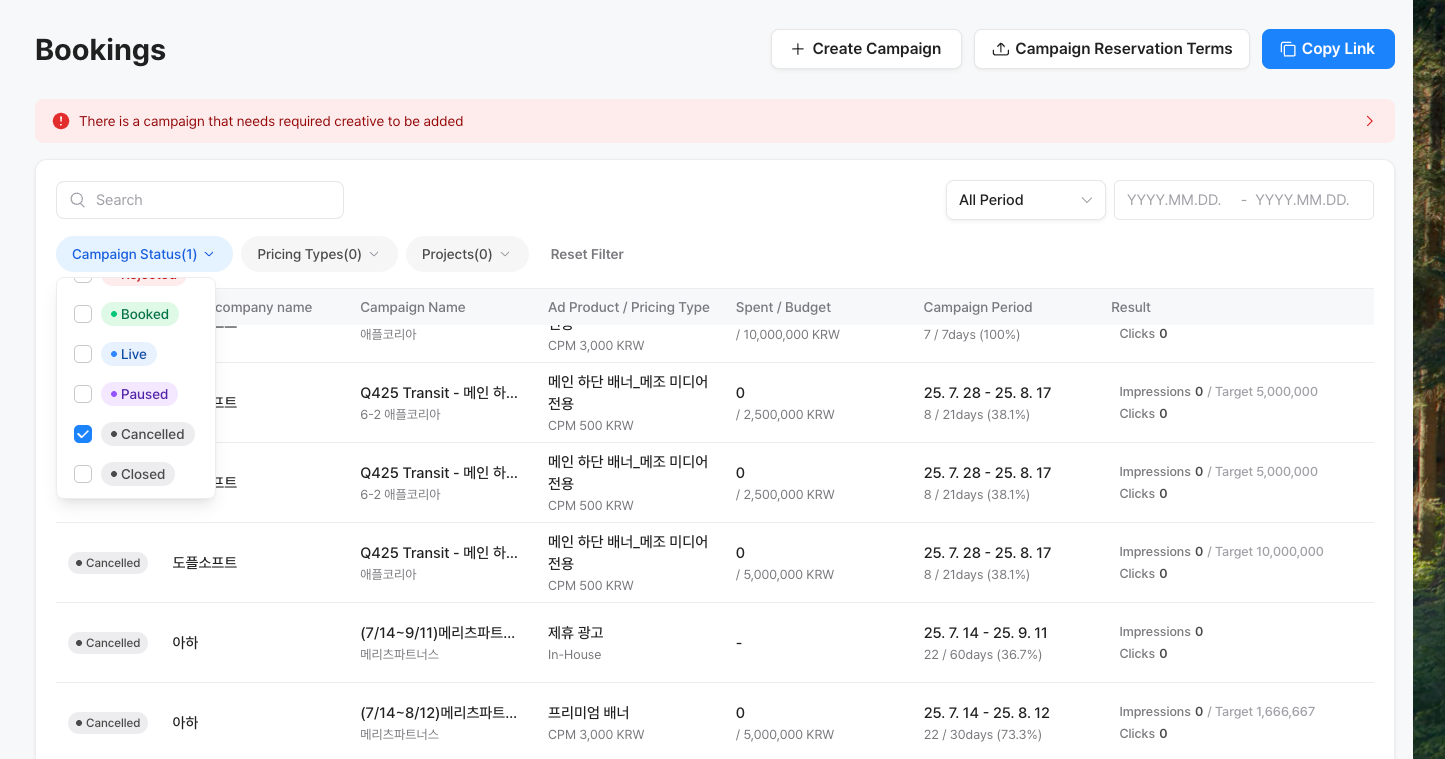The width and height of the screenshot is (1445, 759).
Task: Click the Reset Filter link
Action: tap(587, 254)
